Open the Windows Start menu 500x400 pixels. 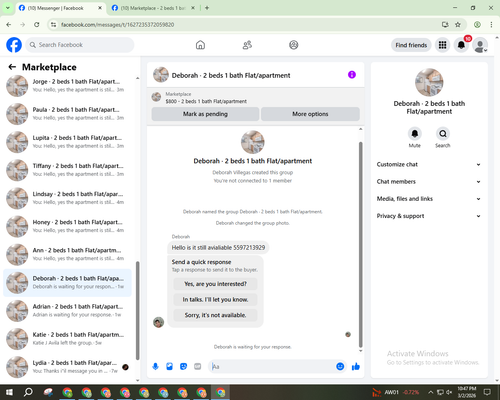(9, 392)
